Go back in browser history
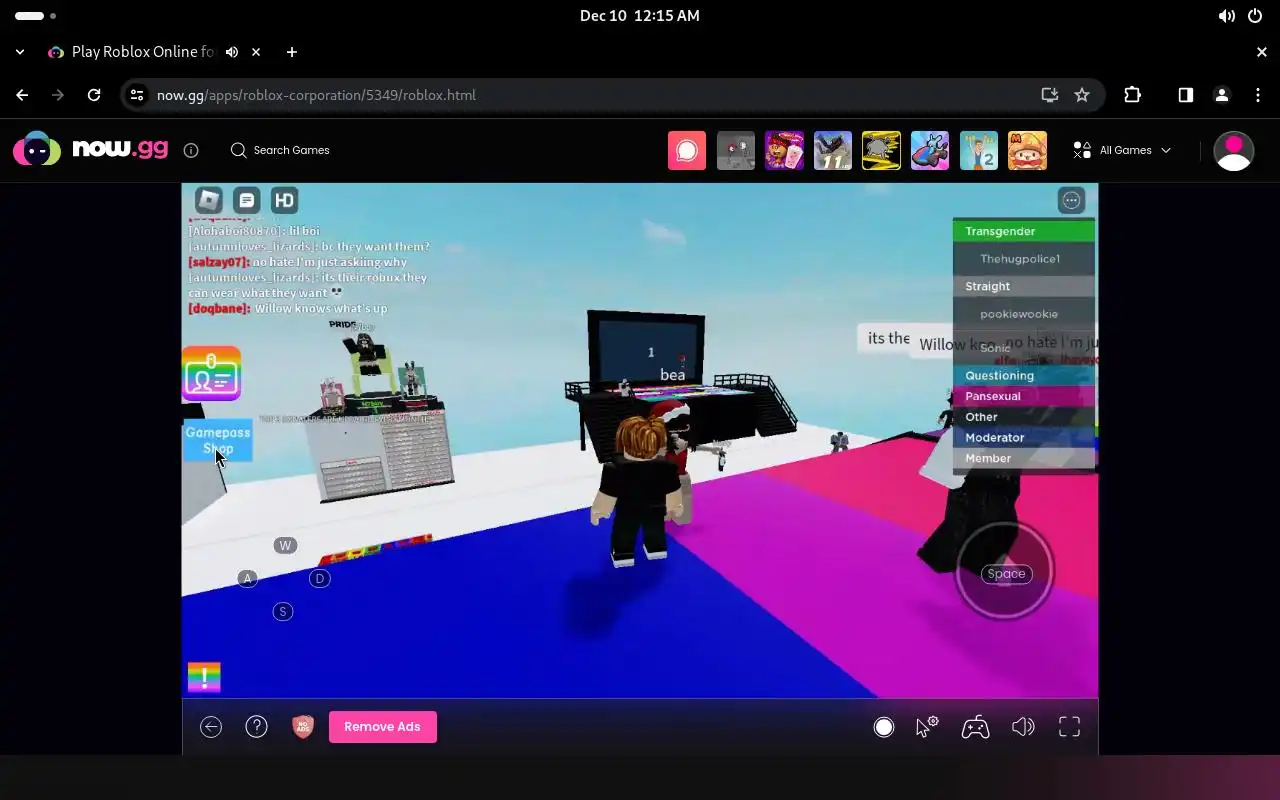 22,95
